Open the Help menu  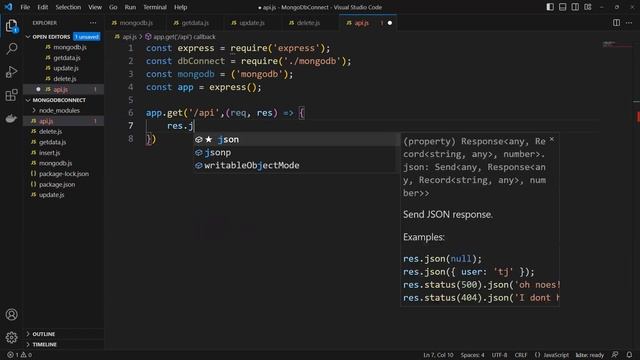[x=180, y=7]
